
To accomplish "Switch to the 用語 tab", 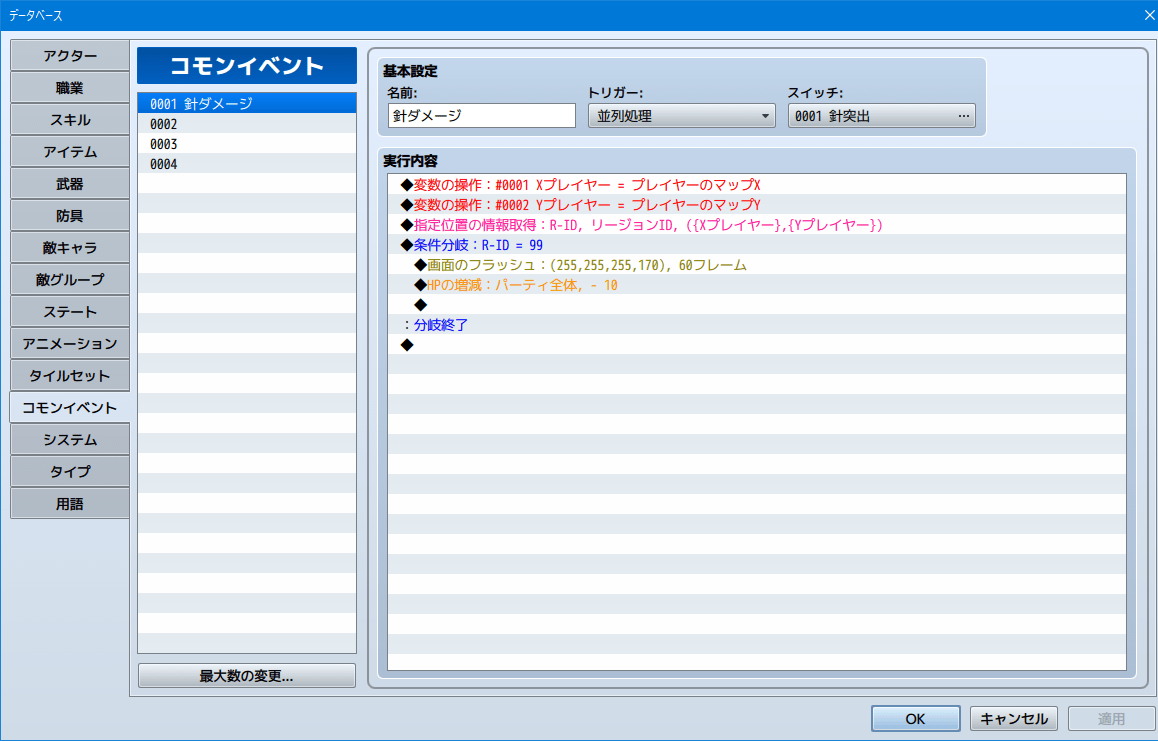I will [x=70, y=504].
